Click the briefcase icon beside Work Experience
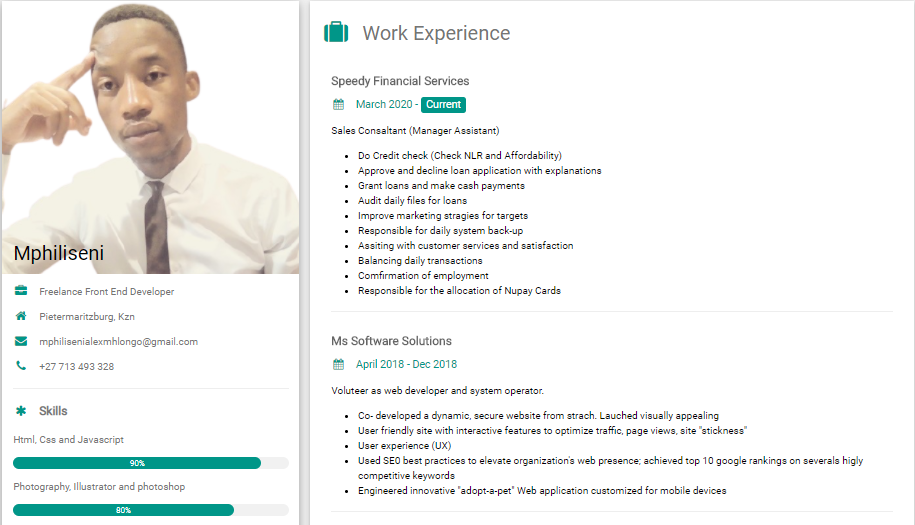 point(336,32)
